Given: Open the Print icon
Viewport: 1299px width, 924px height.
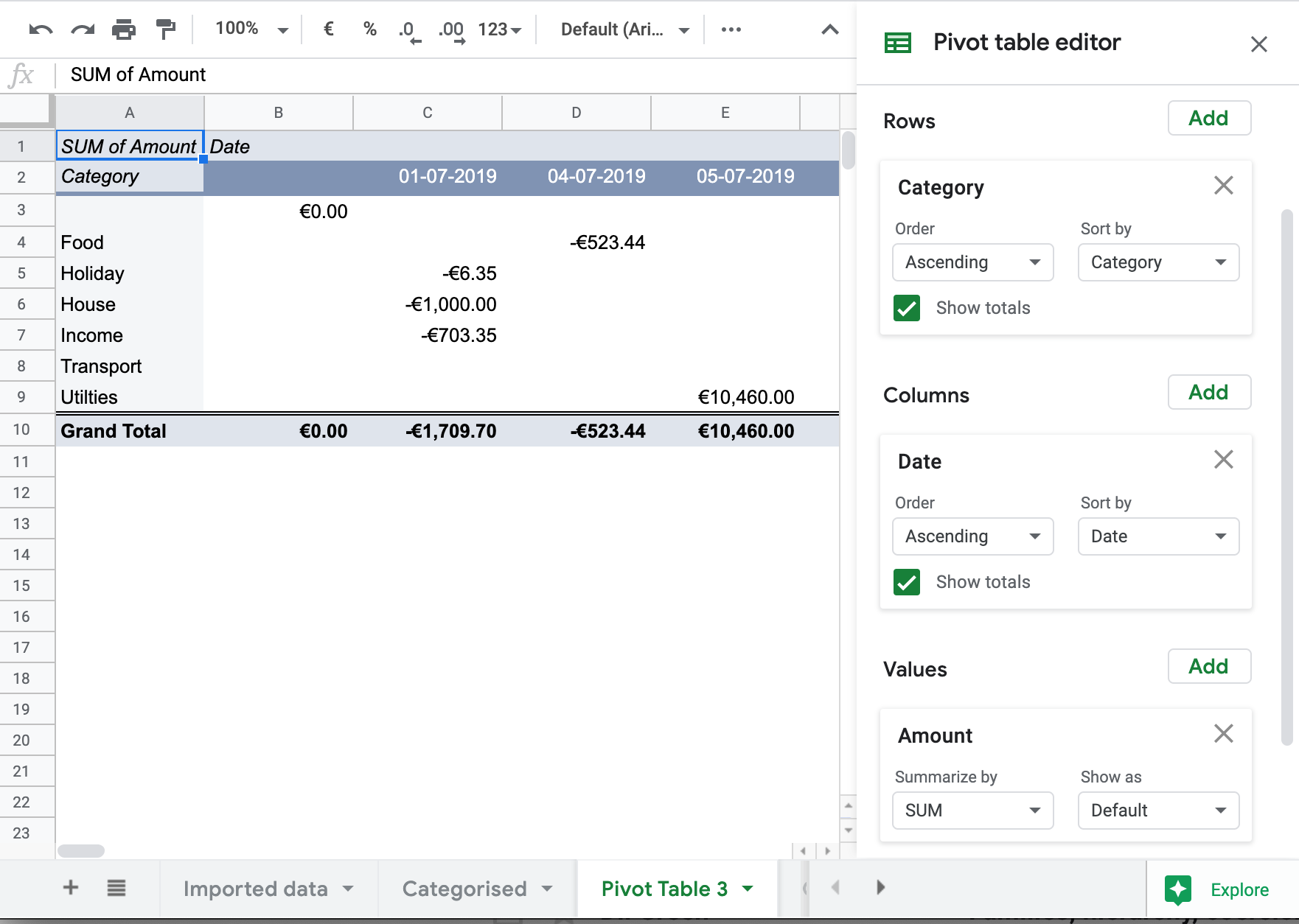Looking at the screenshot, I should [123, 29].
